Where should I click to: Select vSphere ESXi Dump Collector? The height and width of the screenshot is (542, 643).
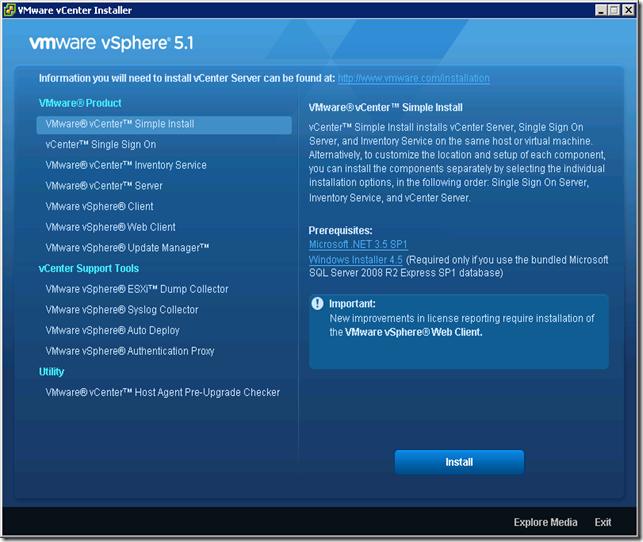coord(137,289)
